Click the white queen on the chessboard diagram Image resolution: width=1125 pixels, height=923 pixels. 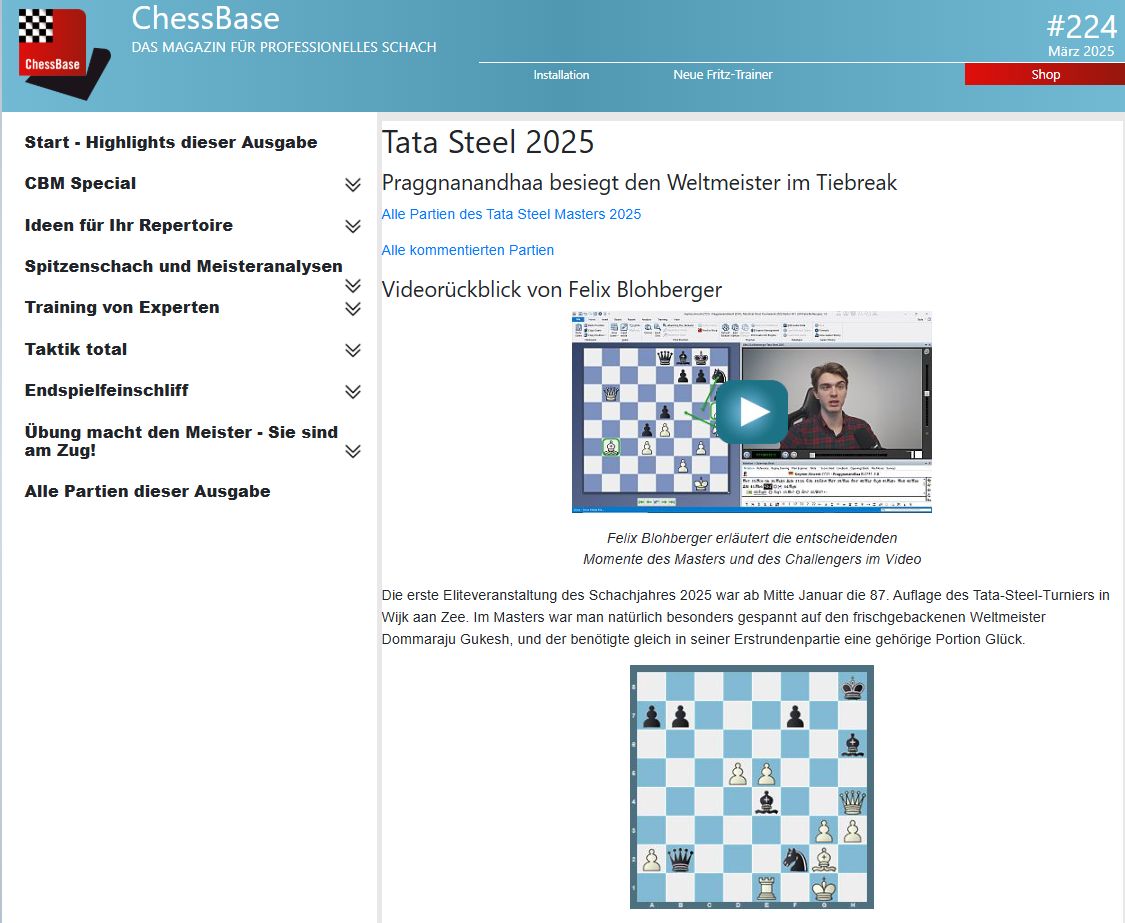coord(852,802)
